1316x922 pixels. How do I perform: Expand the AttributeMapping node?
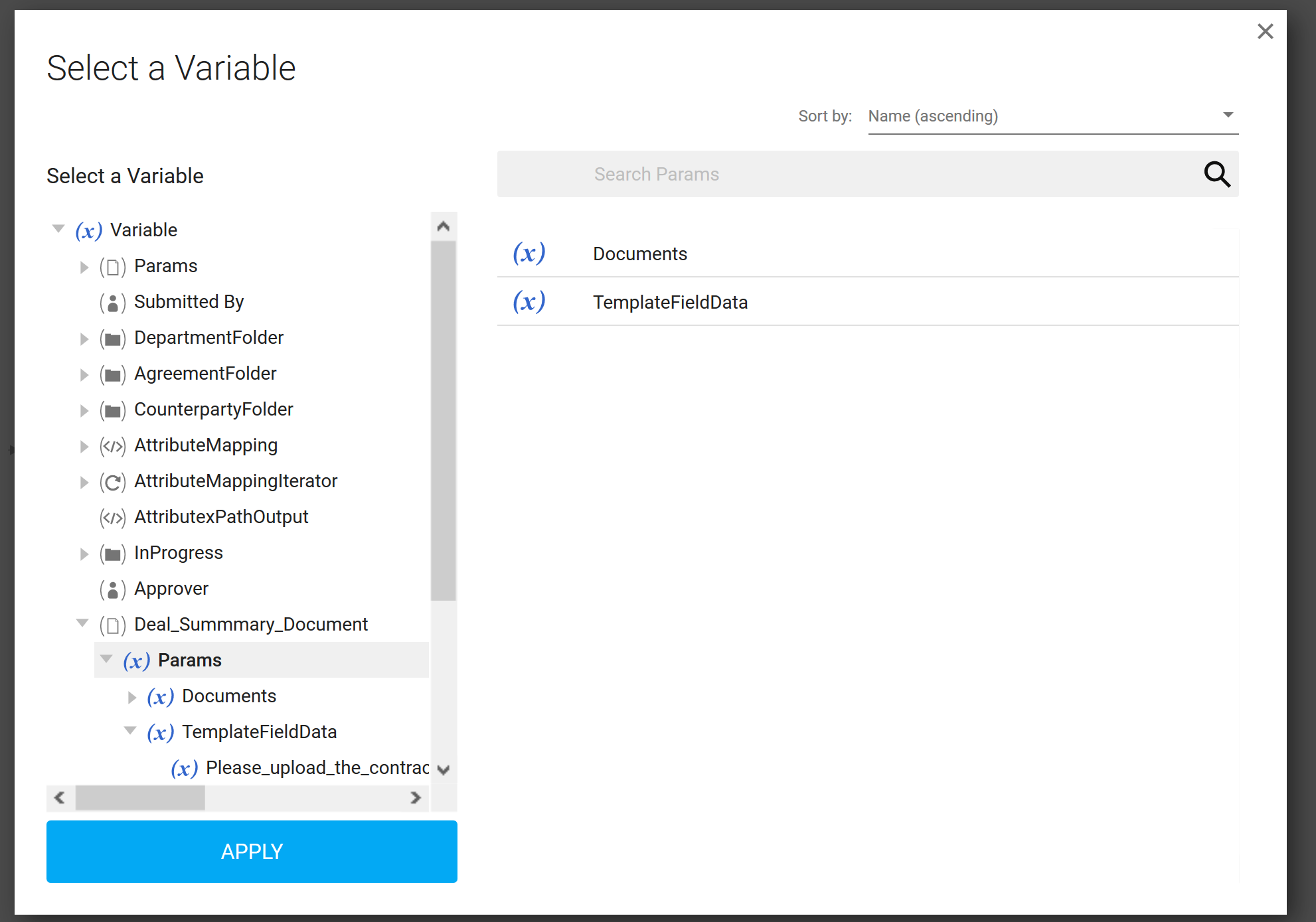[84, 446]
